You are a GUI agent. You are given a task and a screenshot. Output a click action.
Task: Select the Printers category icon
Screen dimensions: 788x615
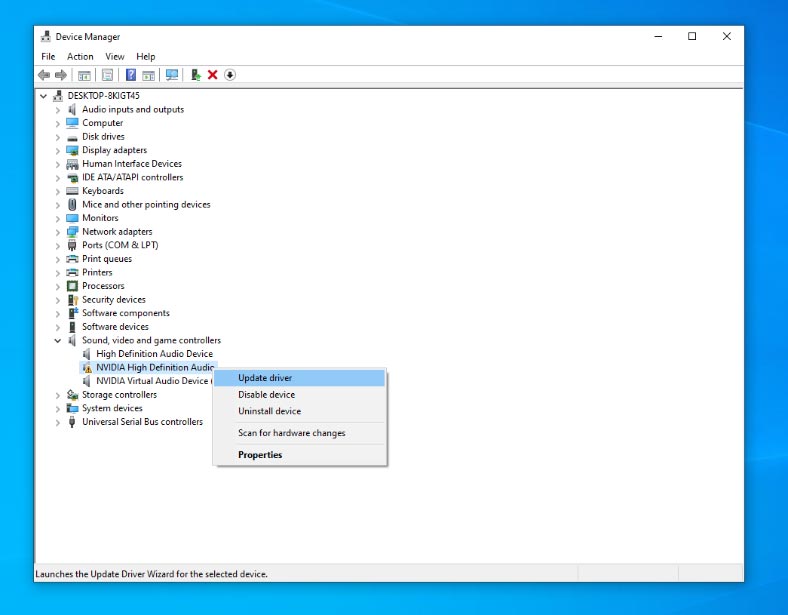tap(72, 272)
